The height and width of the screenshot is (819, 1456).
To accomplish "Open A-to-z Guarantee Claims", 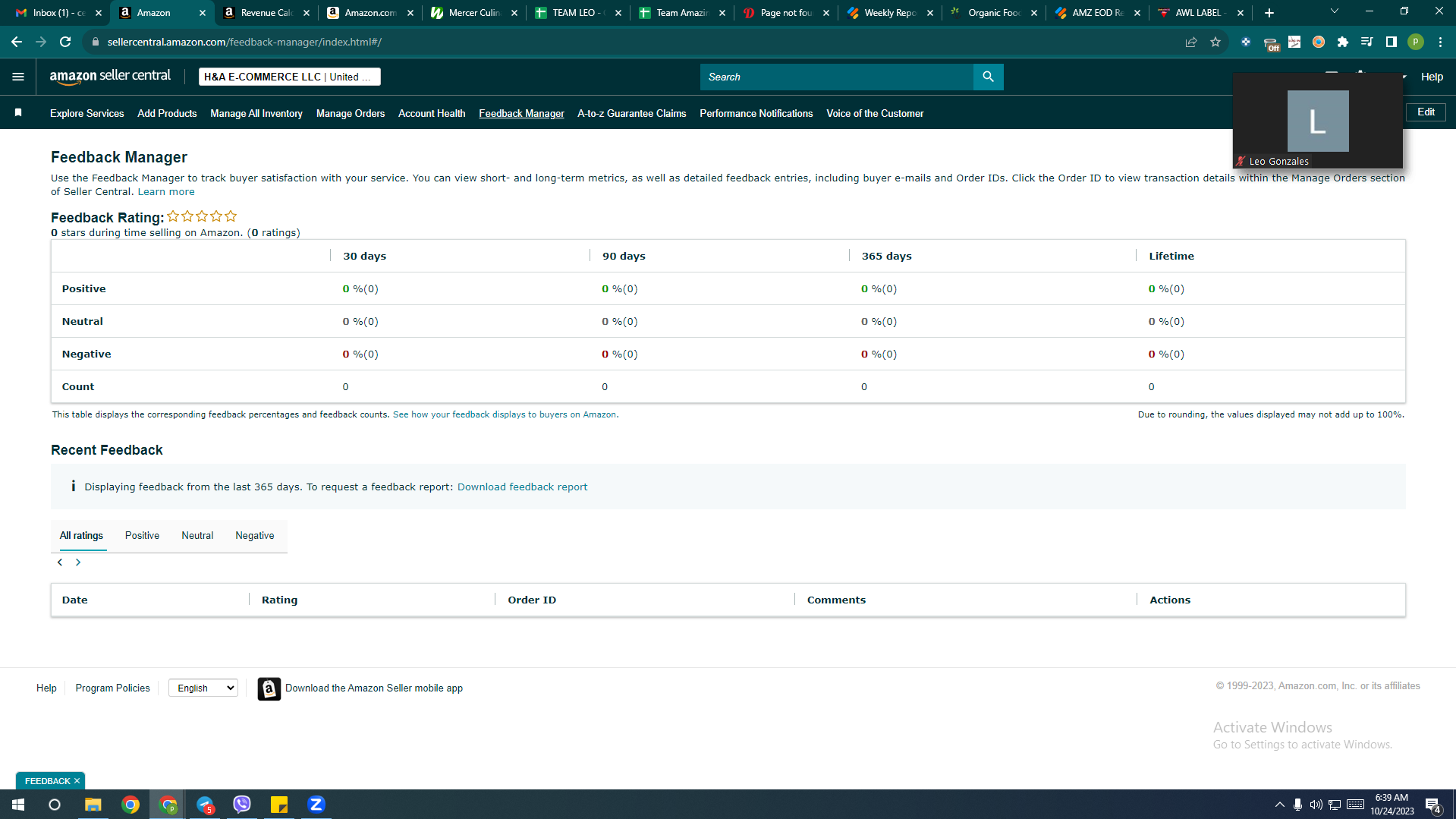I will pos(631,114).
